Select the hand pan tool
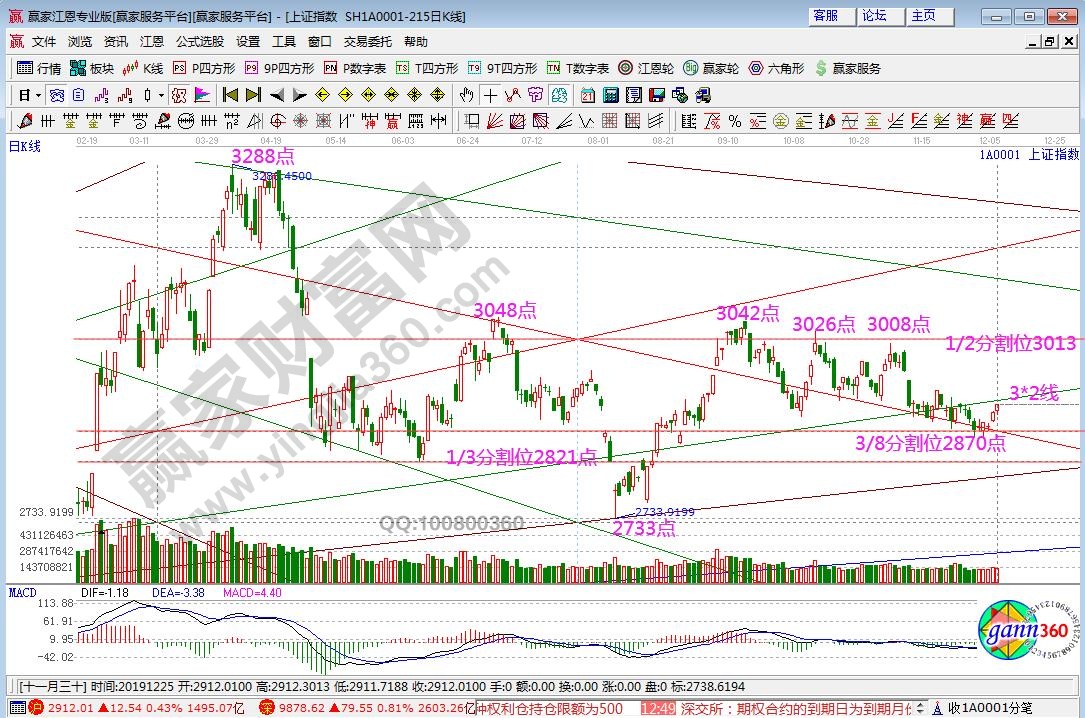This screenshot has height=718, width=1085. click(466, 95)
